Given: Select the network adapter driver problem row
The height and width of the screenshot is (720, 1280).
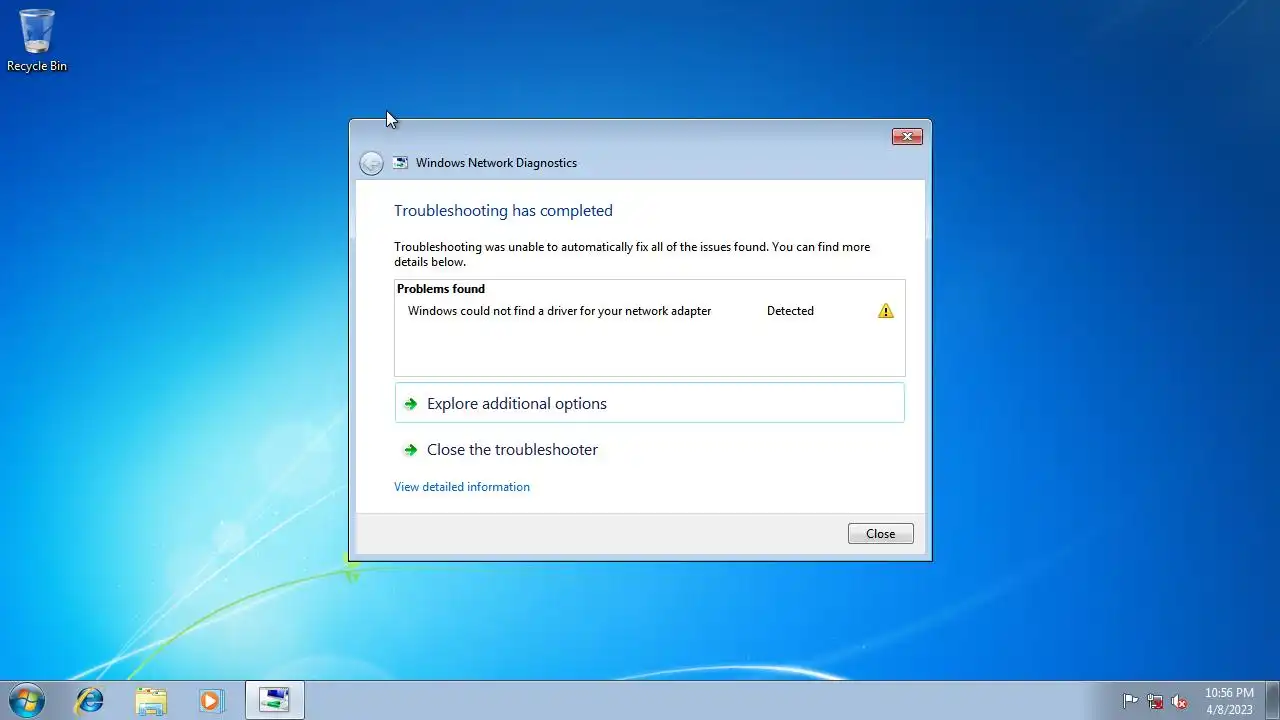Looking at the screenshot, I should [650, 311].
